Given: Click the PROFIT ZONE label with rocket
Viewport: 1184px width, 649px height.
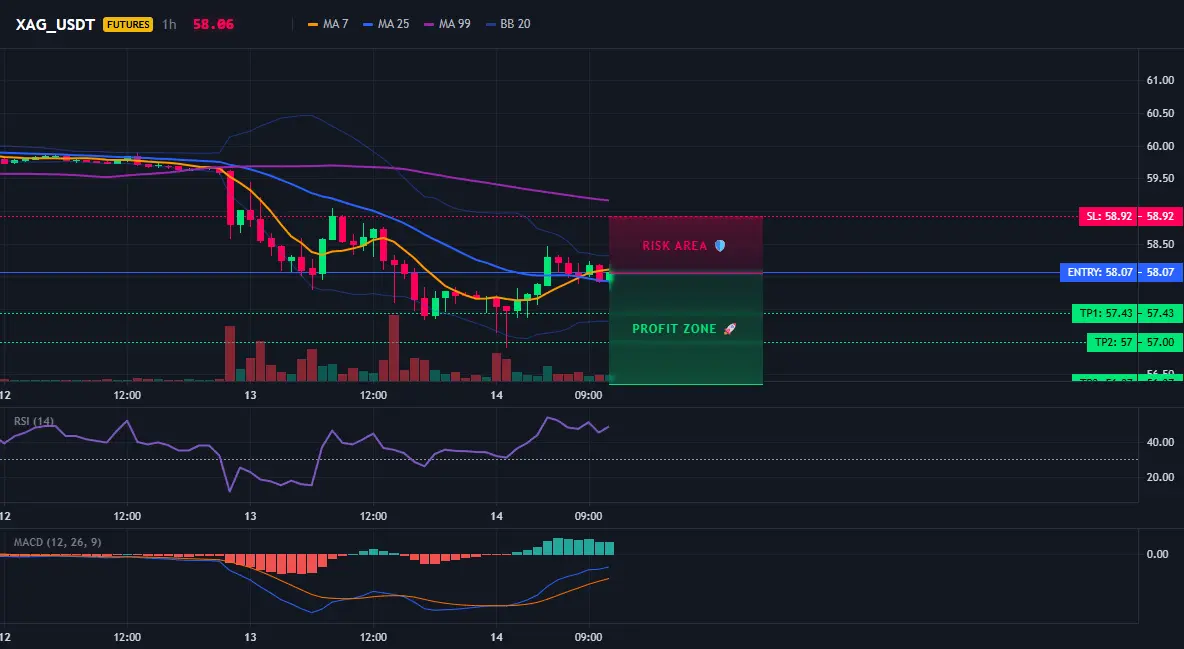Looking at the screenshot, I should tap(683, 329).
